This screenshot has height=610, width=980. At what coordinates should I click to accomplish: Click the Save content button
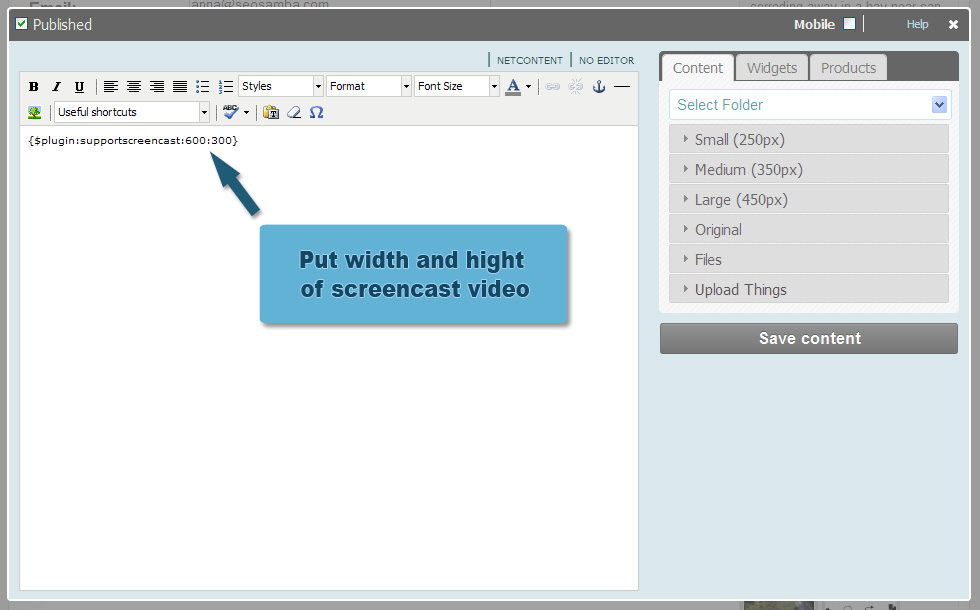click(809, 339)
